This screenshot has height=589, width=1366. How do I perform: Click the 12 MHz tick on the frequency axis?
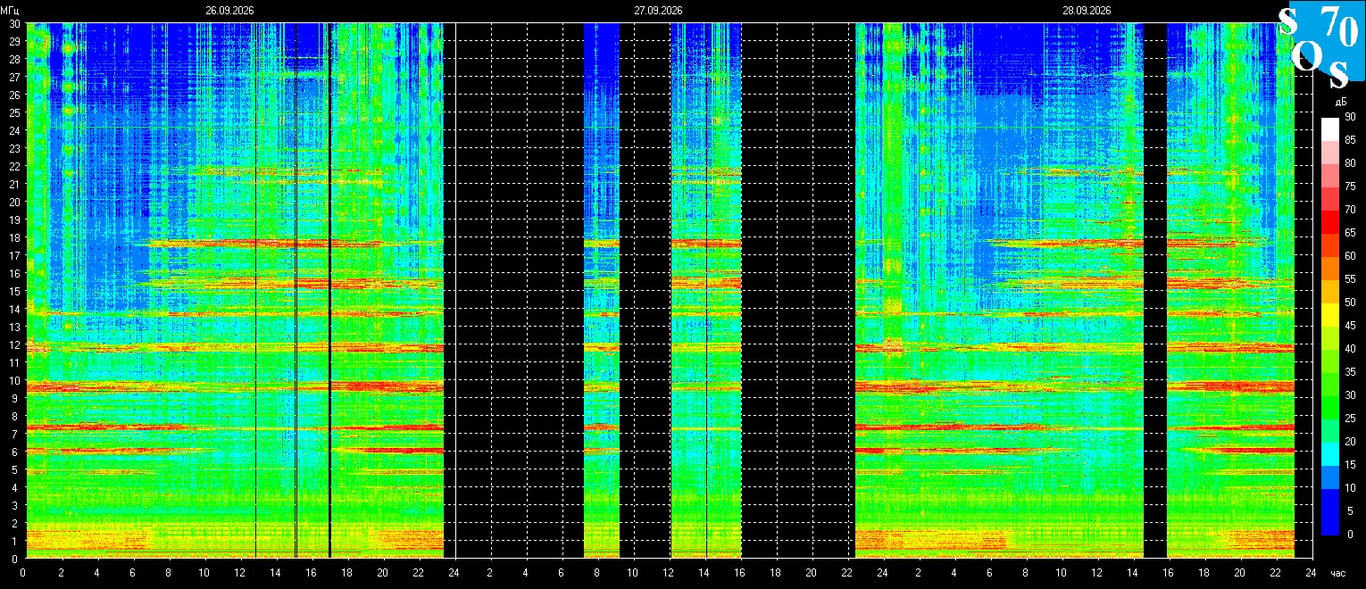14,345
